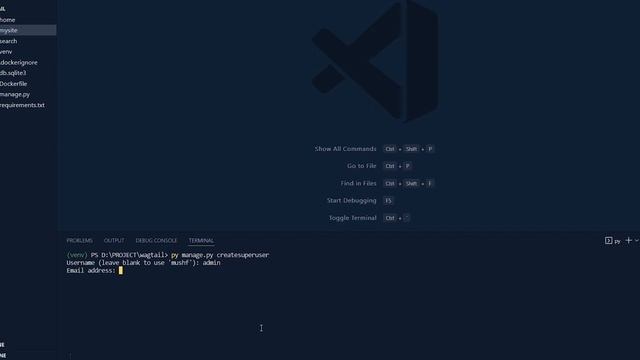Open the Debug Console tab
The width and height of the screenshot is (640, 360).
[156, 240]
